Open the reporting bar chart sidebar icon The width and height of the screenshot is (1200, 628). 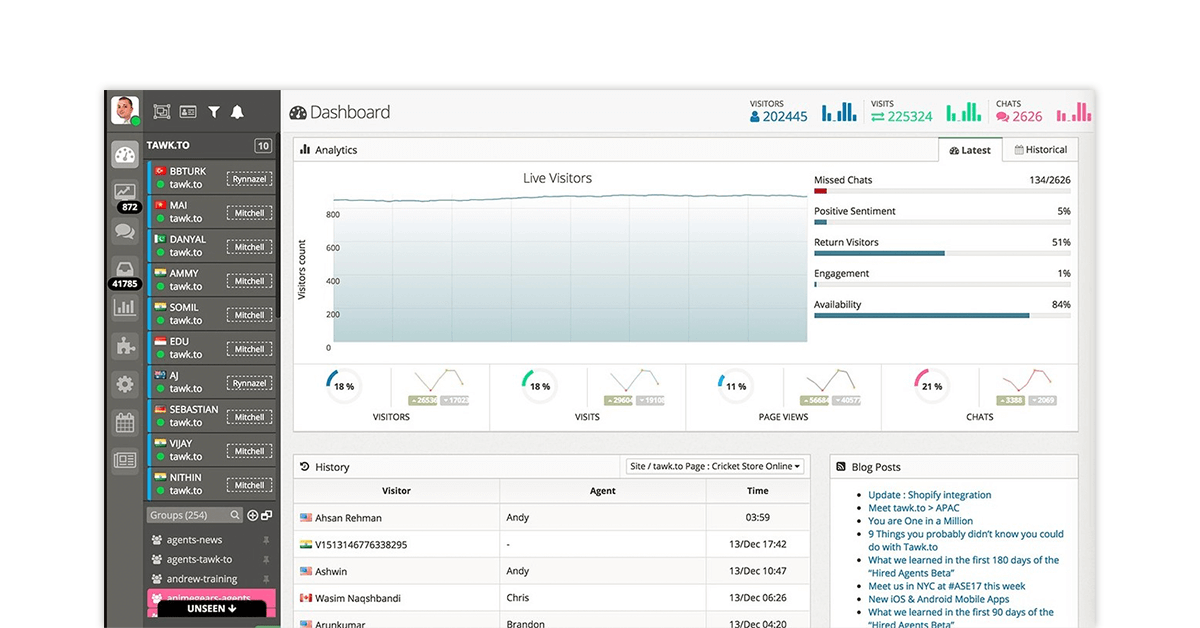(x=125, y=307)
